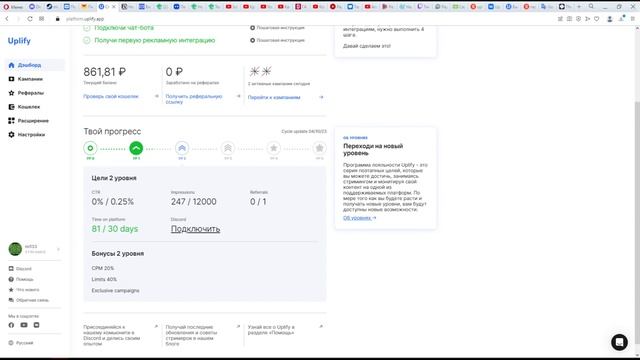Click the third social network icon
This screenshot has width=640, height=360.
coord(36,325)
